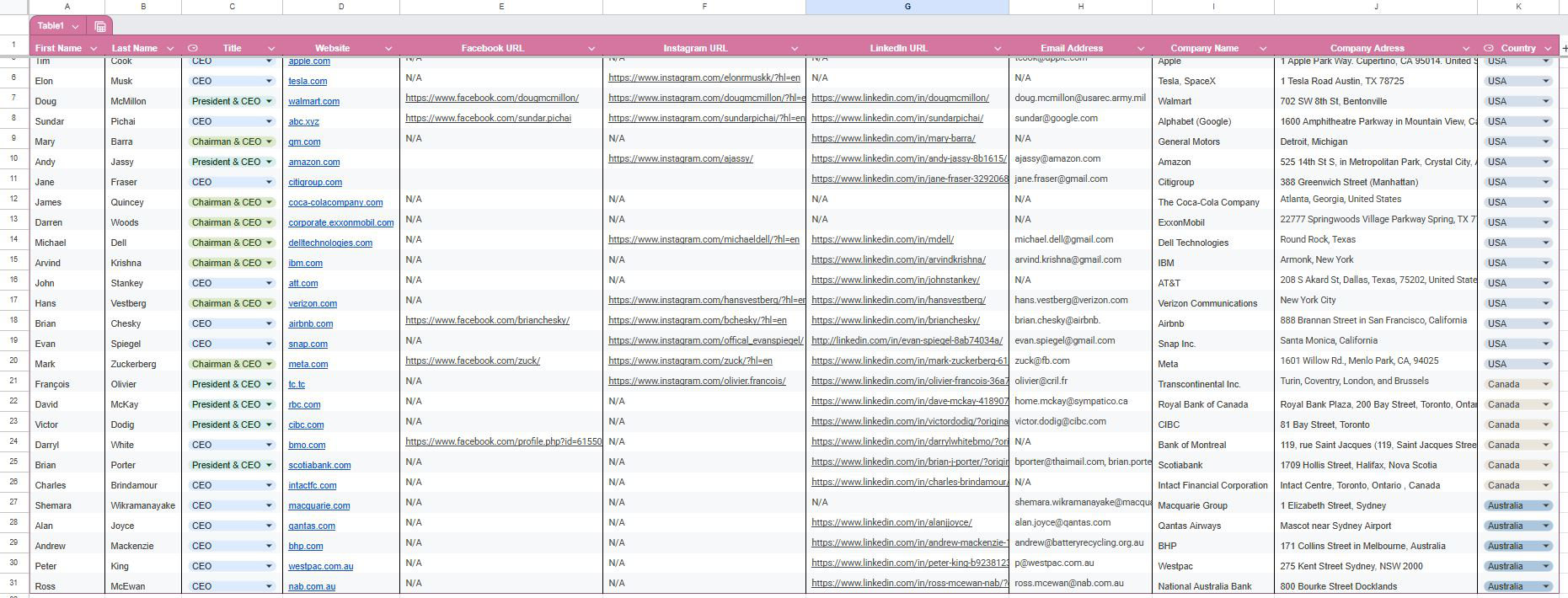The width and height of the screenshot is (1568, 598).
Task: Open Alan Joyce's LinkedIn URL
Action: pos(891,522)
